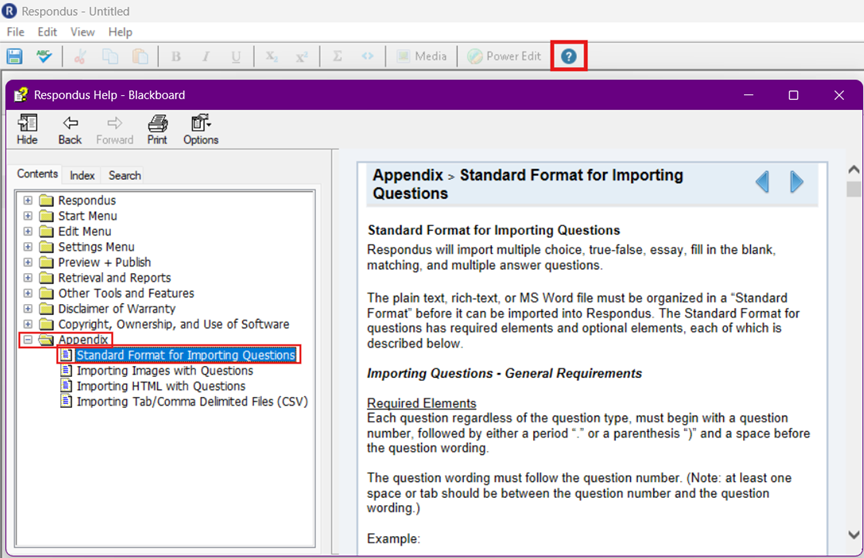
Task: Click the help pane scroll down arrow
Action: [x=854, y=534]
